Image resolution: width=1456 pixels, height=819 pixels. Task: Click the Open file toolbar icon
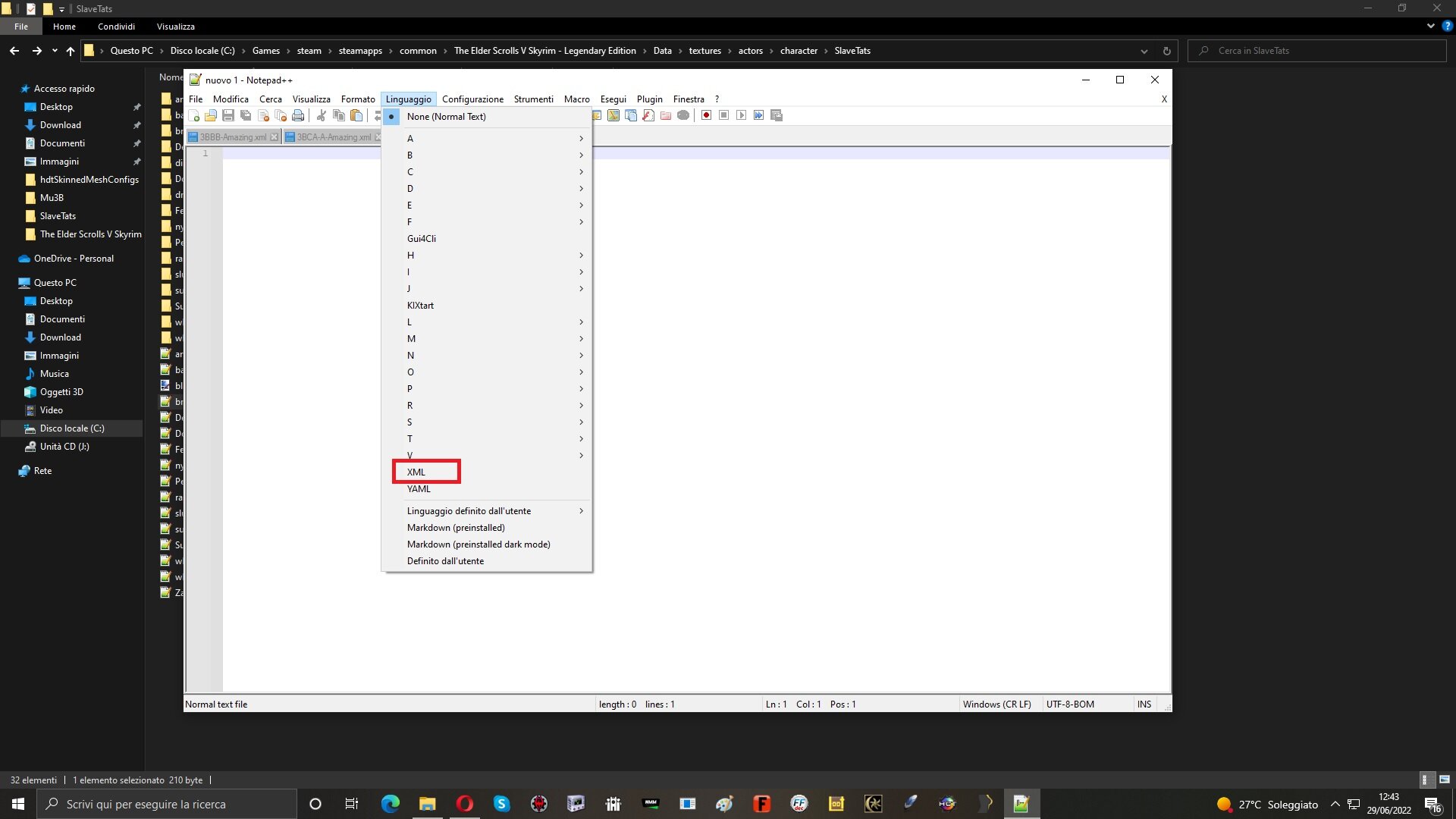pyautogui.click(x=211, y=115)
